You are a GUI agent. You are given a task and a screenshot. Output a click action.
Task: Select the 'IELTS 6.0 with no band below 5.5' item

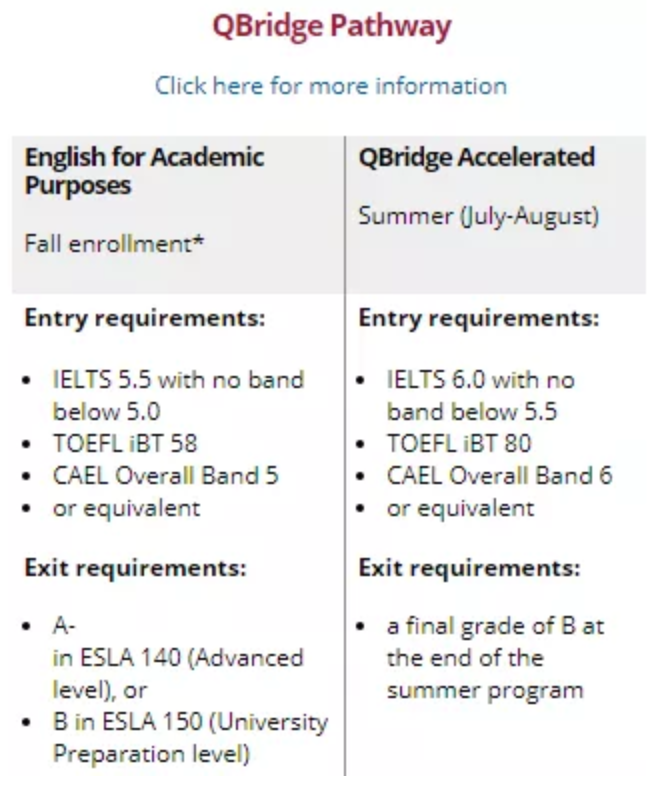(480, 395)
